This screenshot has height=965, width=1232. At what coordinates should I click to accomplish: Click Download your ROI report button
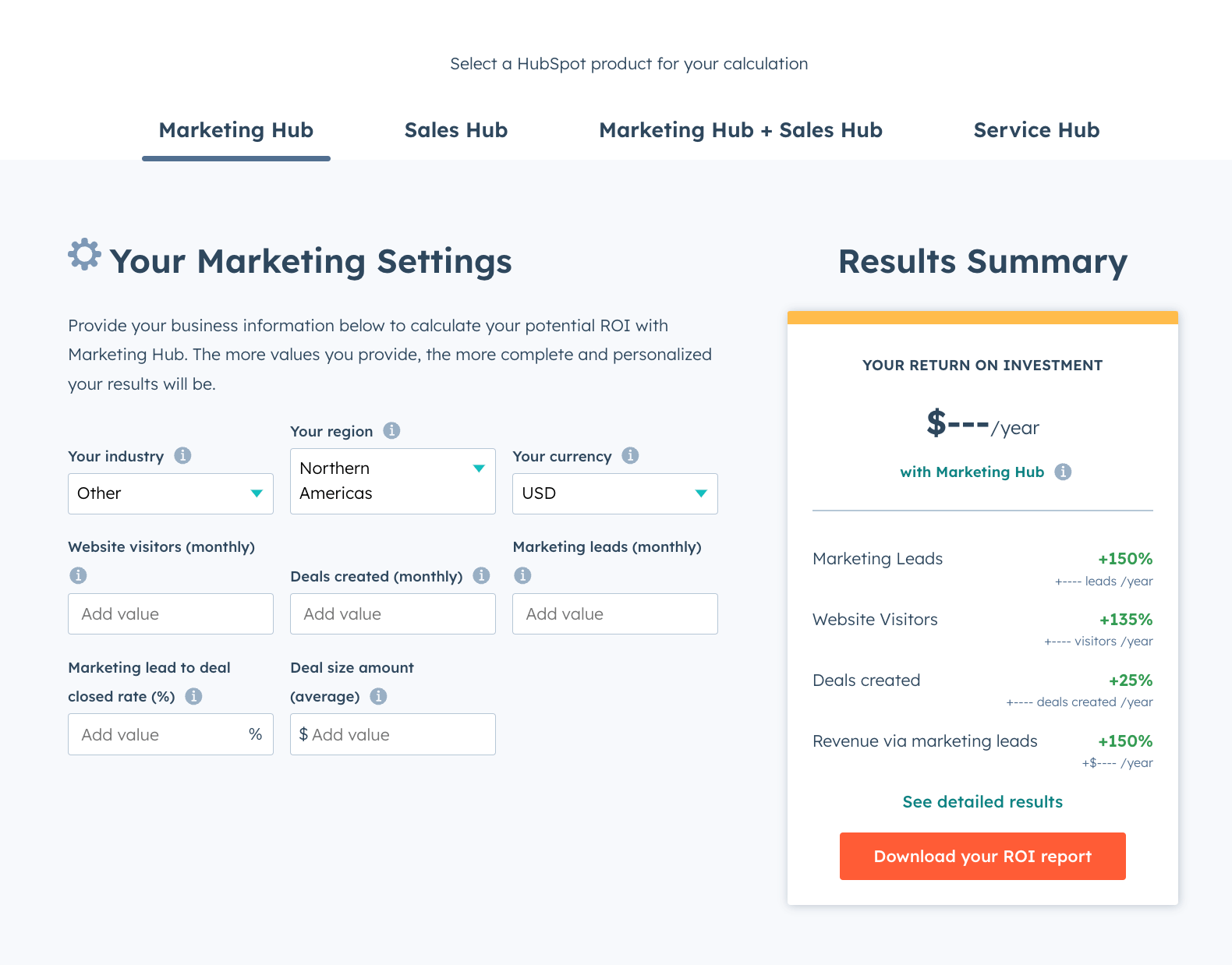point(982,856)
